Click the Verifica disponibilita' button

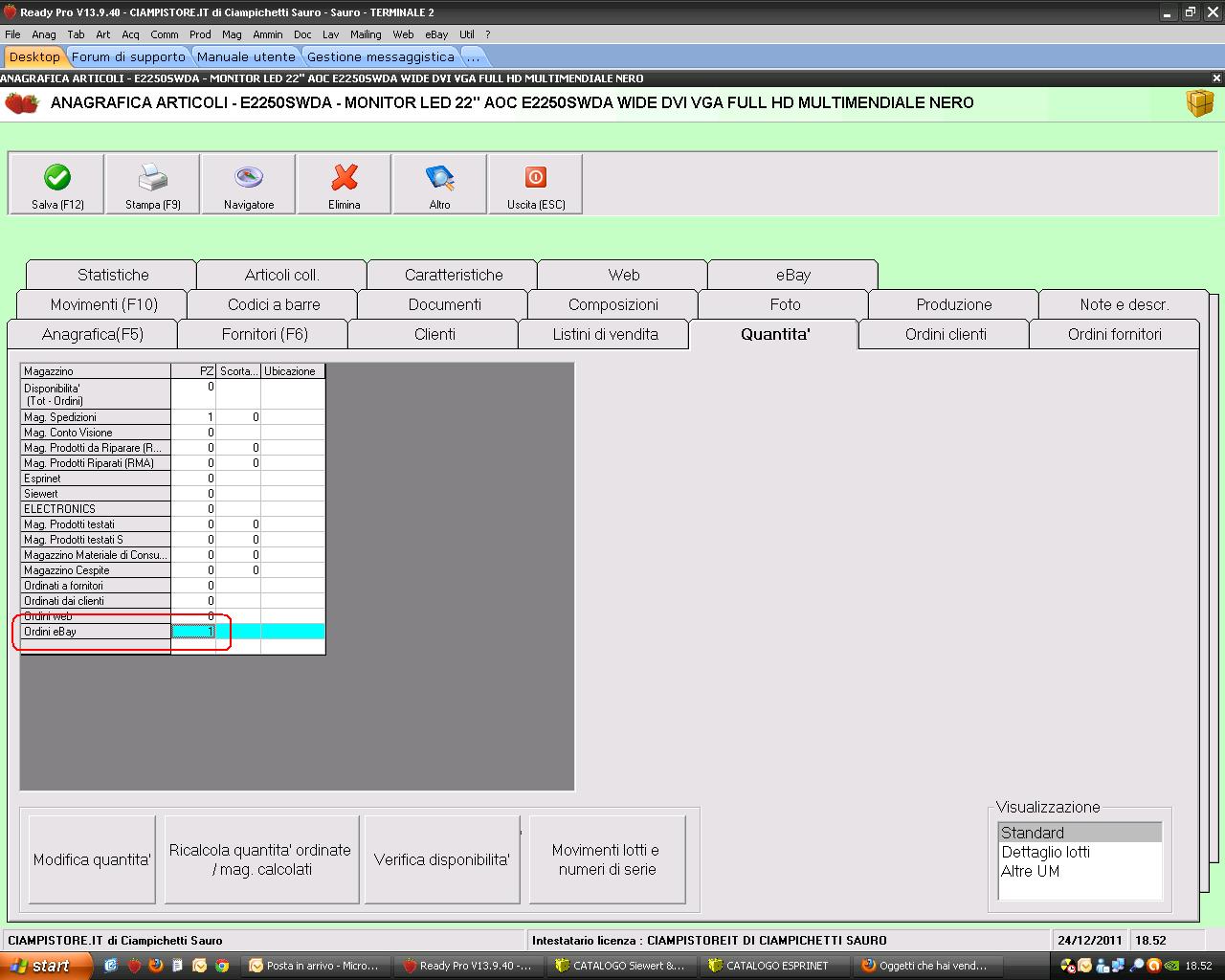(x=441, y=859)
